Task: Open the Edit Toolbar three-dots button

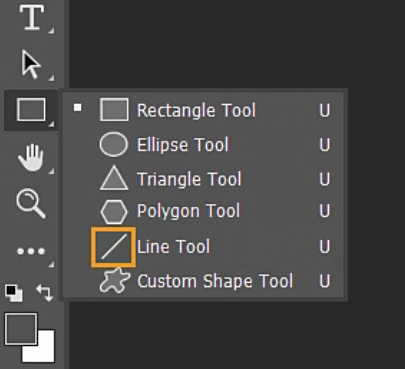Action: pos(31,251)
